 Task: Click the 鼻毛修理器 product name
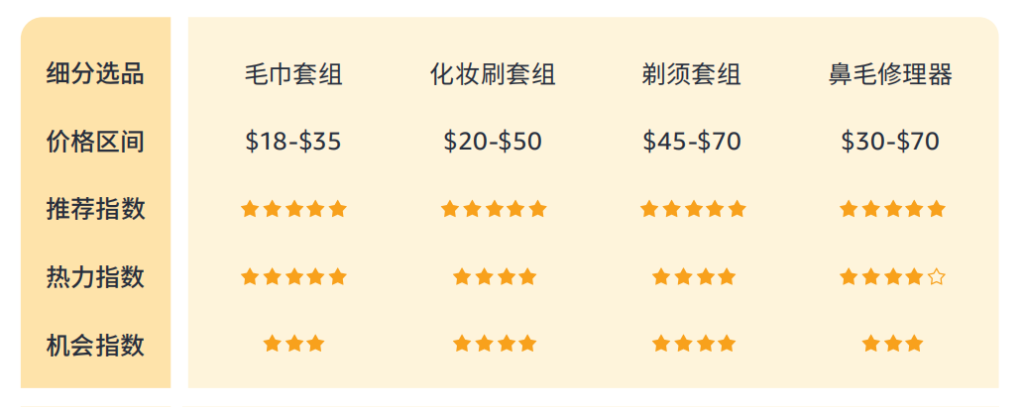click(x=890, y=74)
